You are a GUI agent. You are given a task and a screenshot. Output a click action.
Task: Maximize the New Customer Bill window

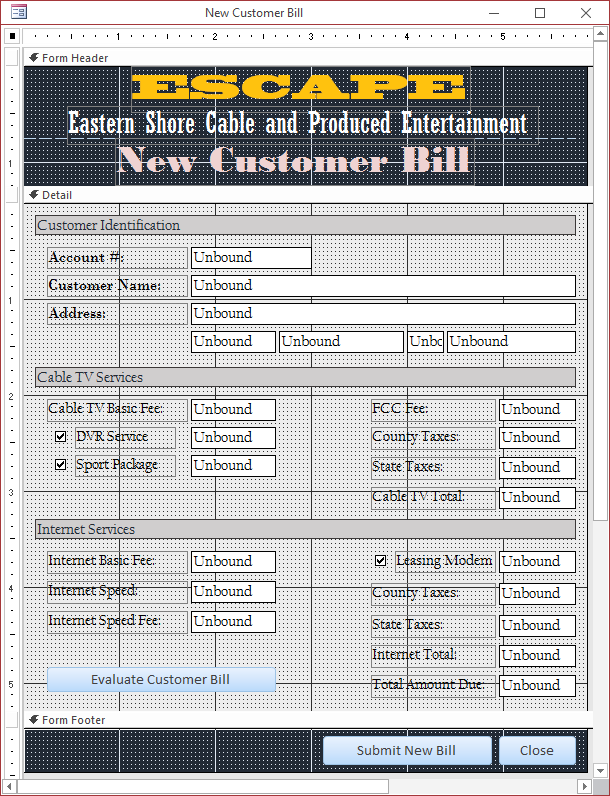click(x=540, y=13)
